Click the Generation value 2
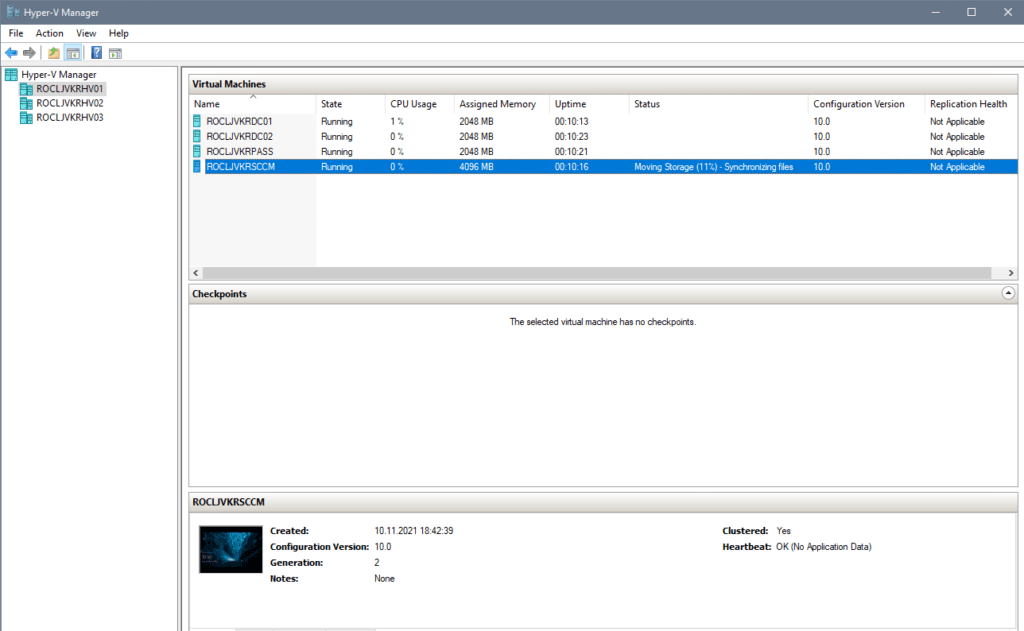This screenshot has width=1024, height=631. [x=377, y=562]
